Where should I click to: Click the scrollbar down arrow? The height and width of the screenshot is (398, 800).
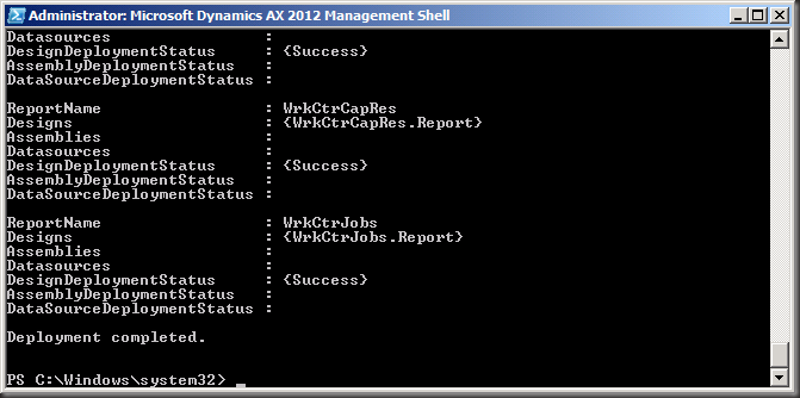point(780,377)
